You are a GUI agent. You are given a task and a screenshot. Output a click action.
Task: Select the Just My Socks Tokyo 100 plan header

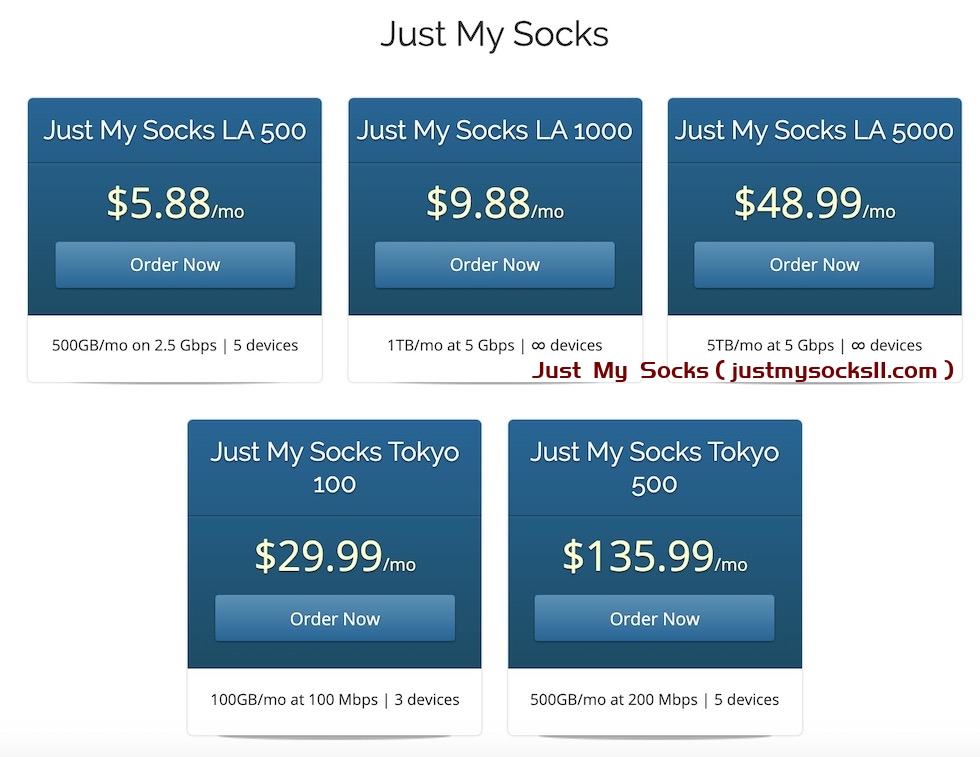[334, 468]
